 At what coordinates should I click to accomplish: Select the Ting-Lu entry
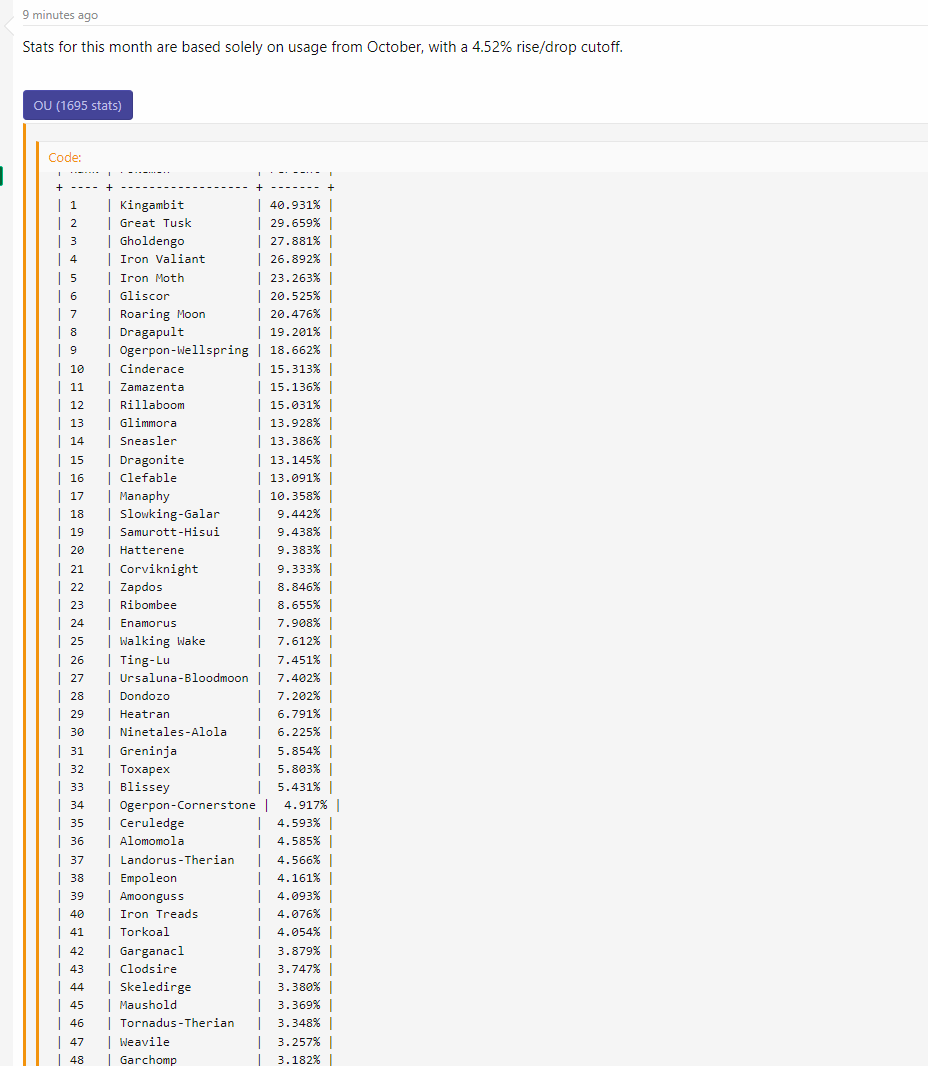pyautogui.click(x=145, y=660)
